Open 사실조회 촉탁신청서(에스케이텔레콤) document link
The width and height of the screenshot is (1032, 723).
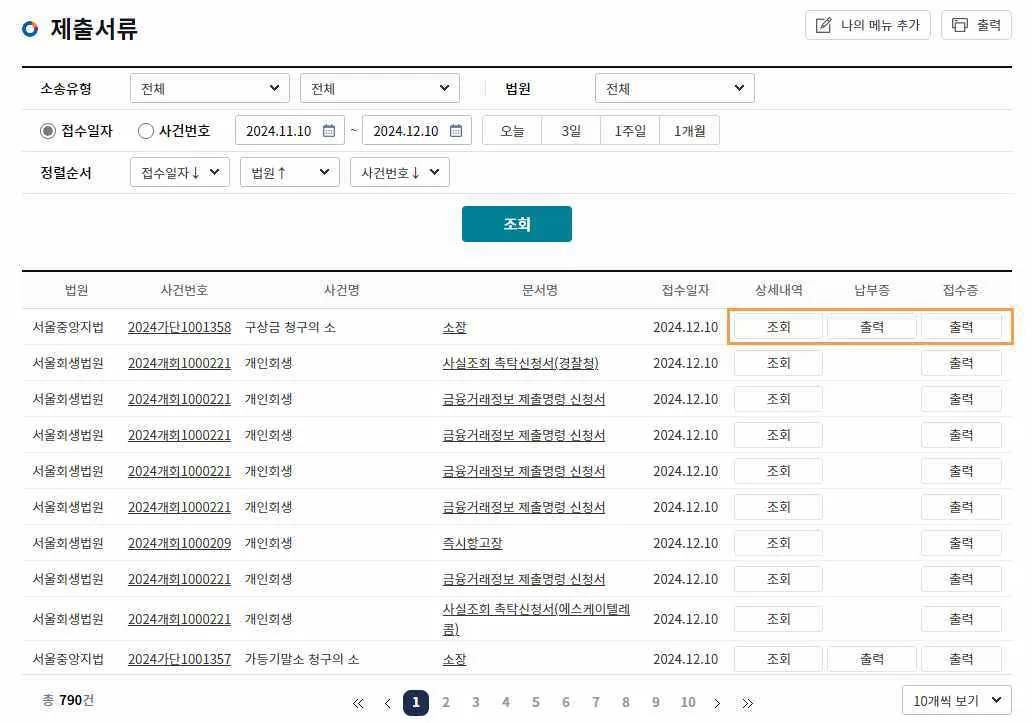point(536,619)
